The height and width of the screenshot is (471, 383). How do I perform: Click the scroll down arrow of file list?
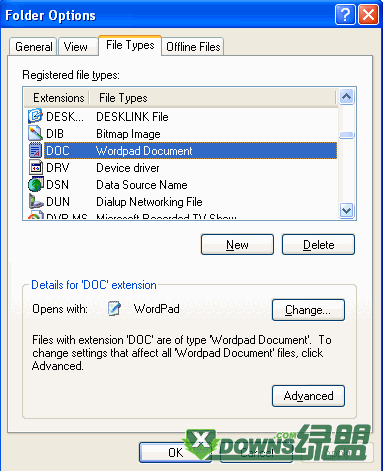347,211
